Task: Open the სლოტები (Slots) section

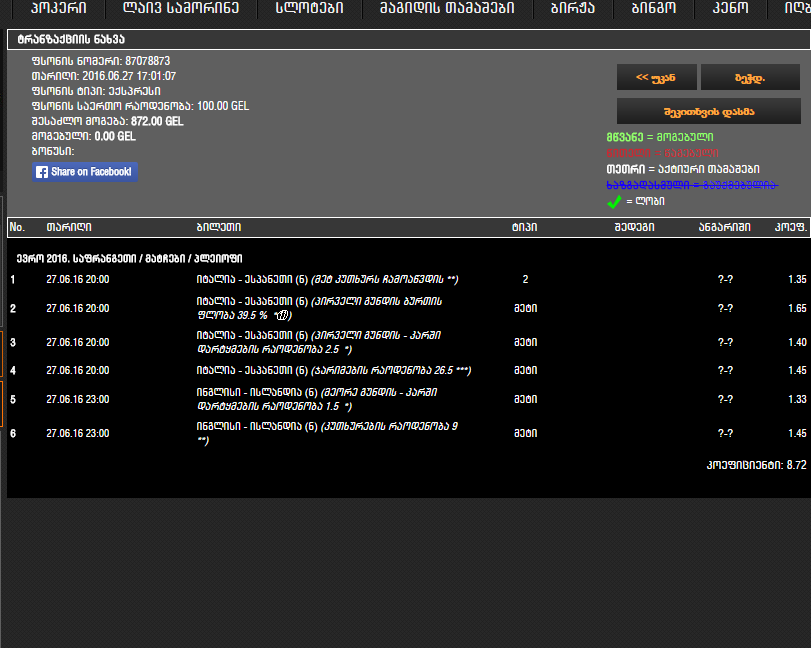Action: 309,9
